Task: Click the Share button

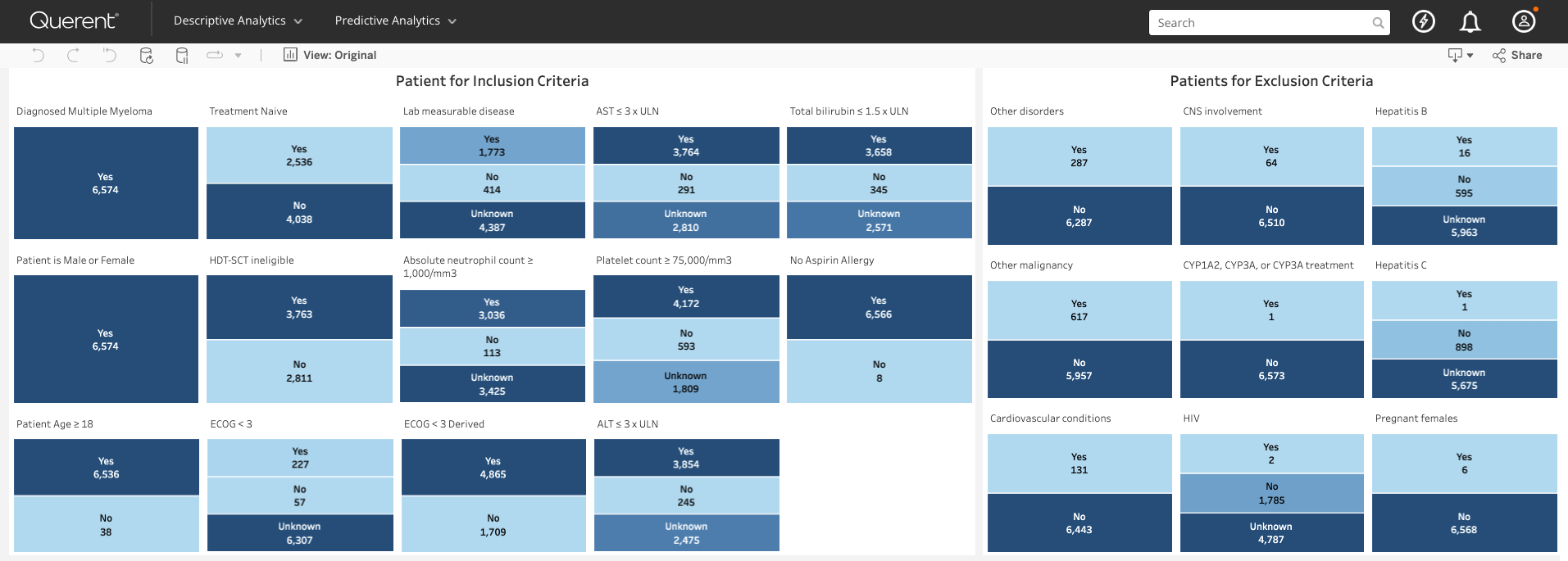Action: tap(1517, 55)
